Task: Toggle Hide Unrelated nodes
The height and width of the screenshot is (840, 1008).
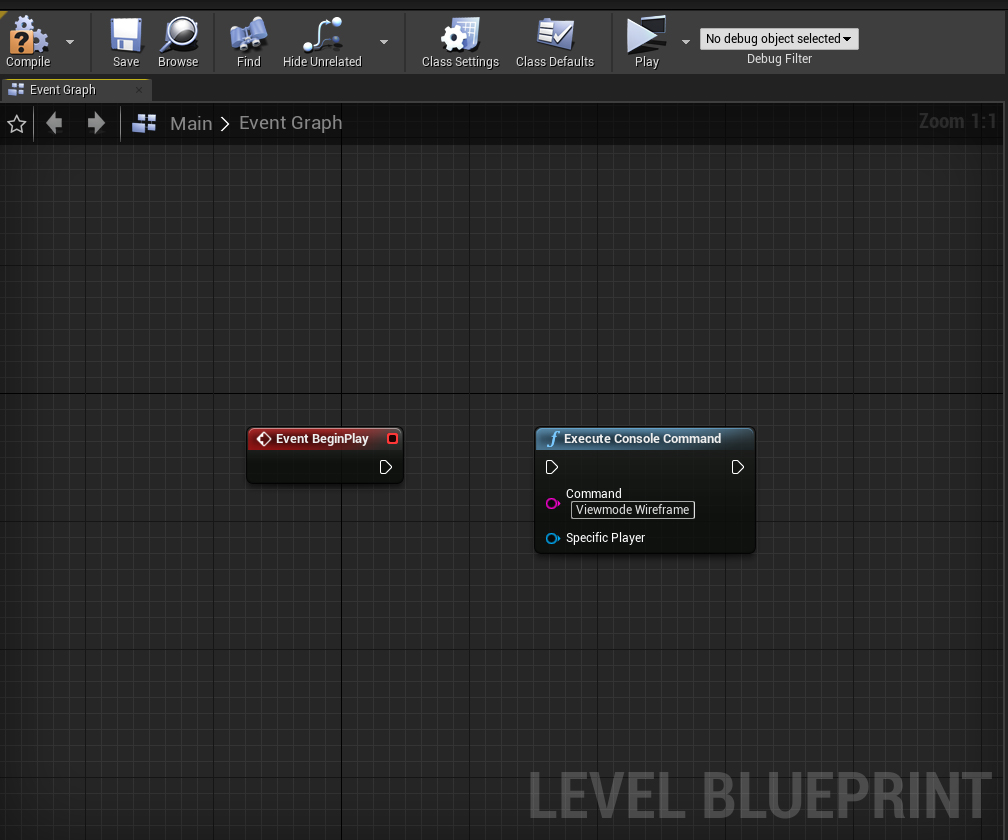Action: [322, 42]
